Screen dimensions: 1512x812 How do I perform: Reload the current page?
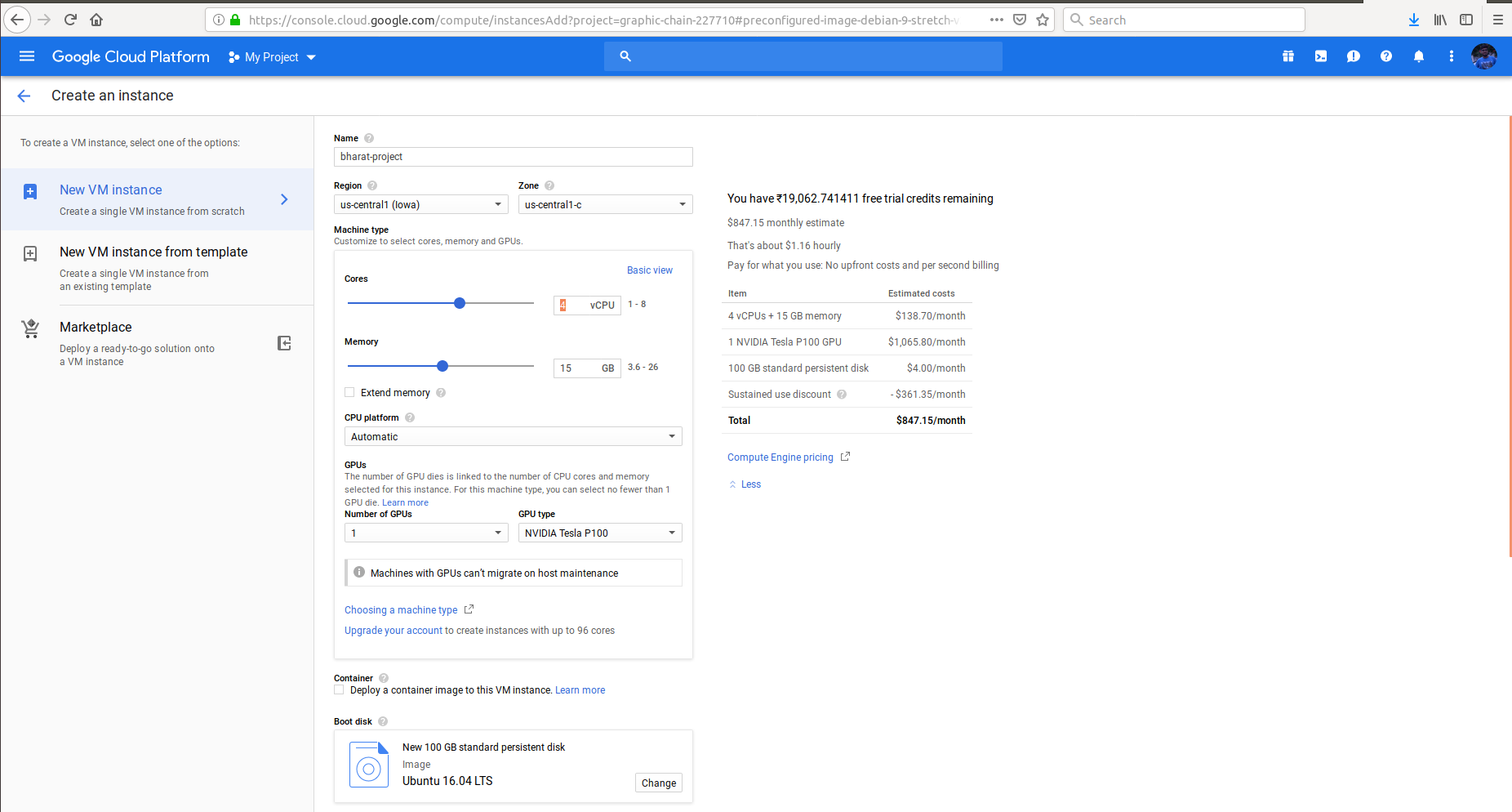pyautogui.click(x=70, y=20)
